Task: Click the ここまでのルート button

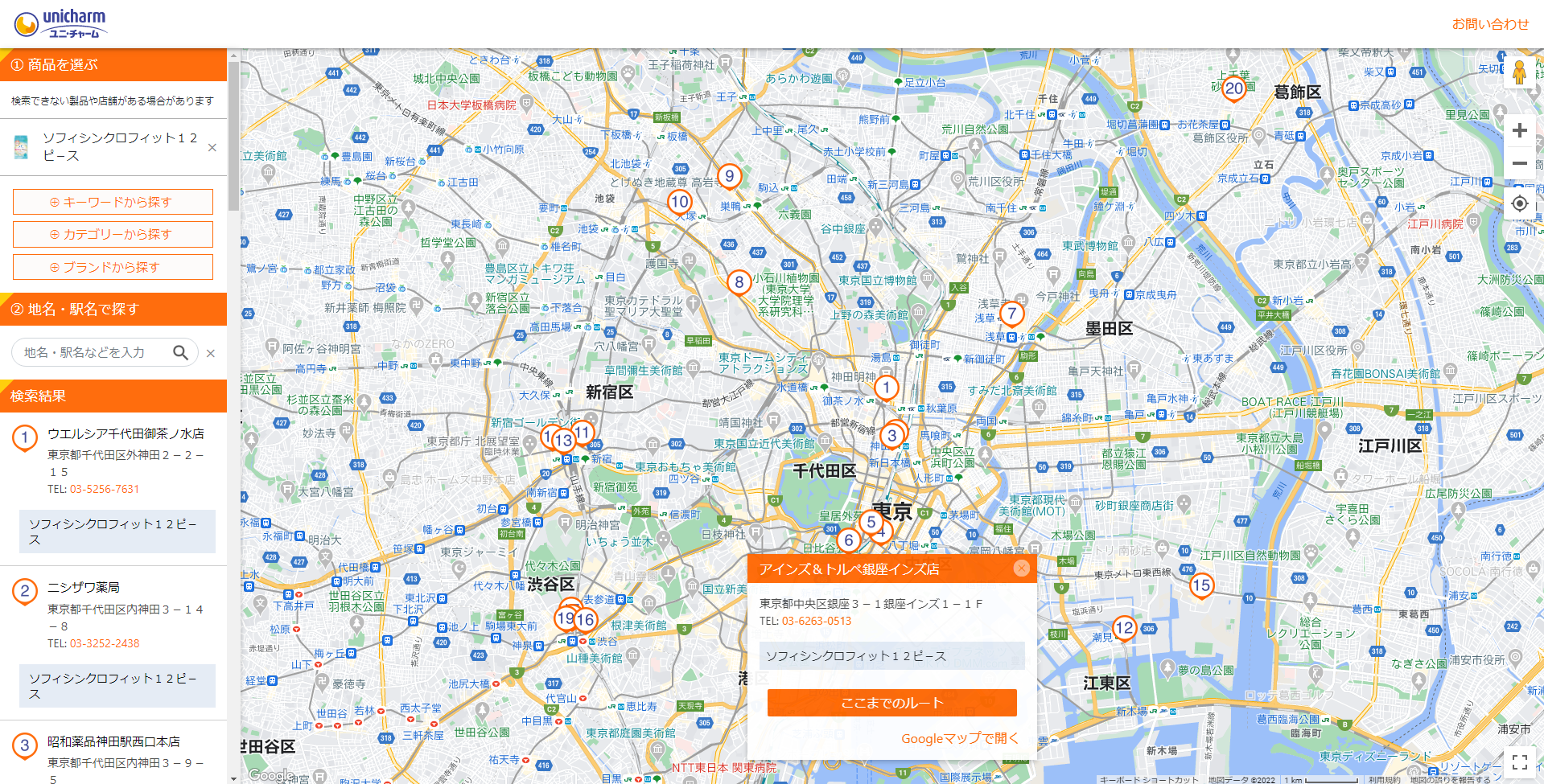Action: pyautogui.click(x=891, y=703)
